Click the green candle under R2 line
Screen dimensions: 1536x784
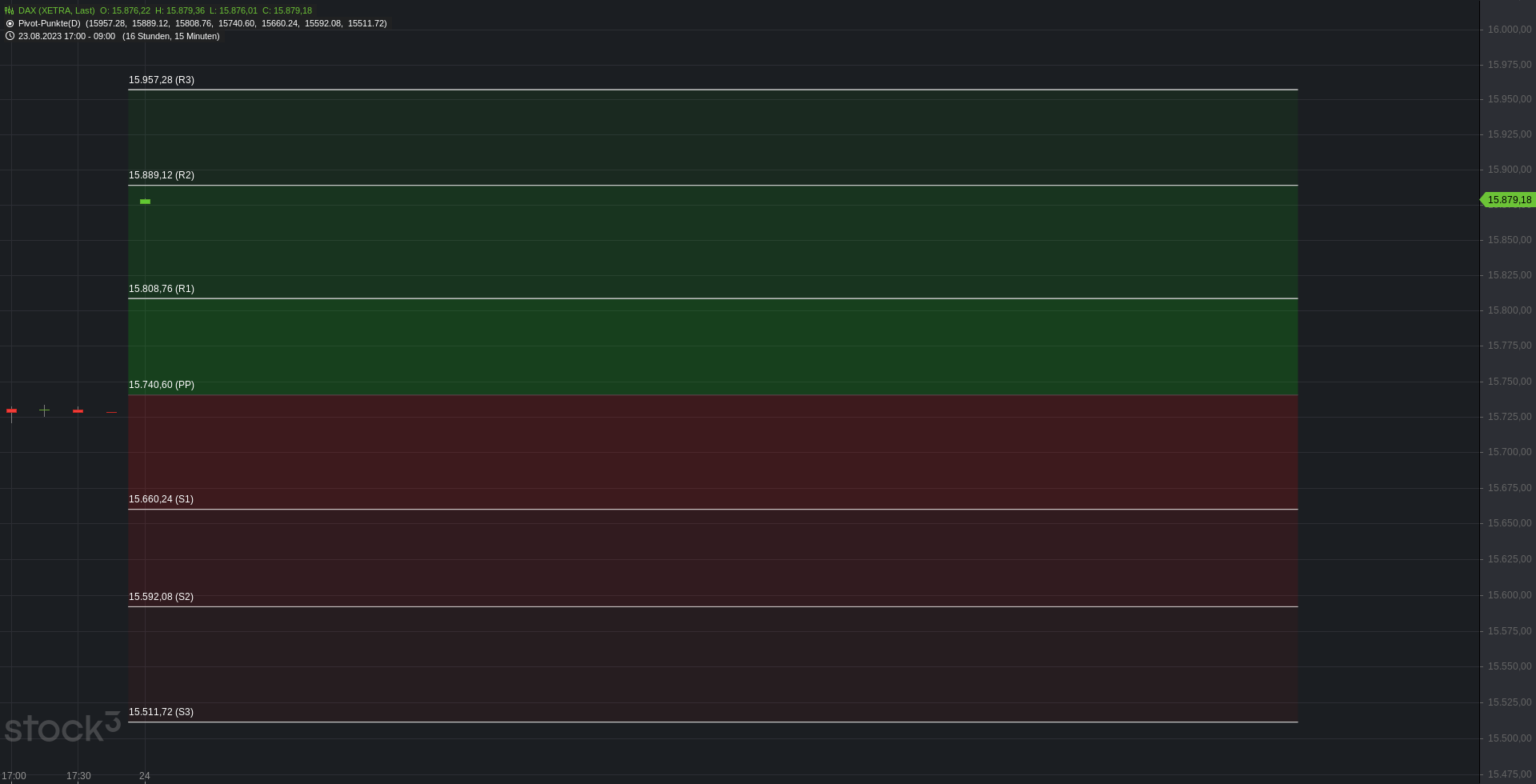[145, 202]
